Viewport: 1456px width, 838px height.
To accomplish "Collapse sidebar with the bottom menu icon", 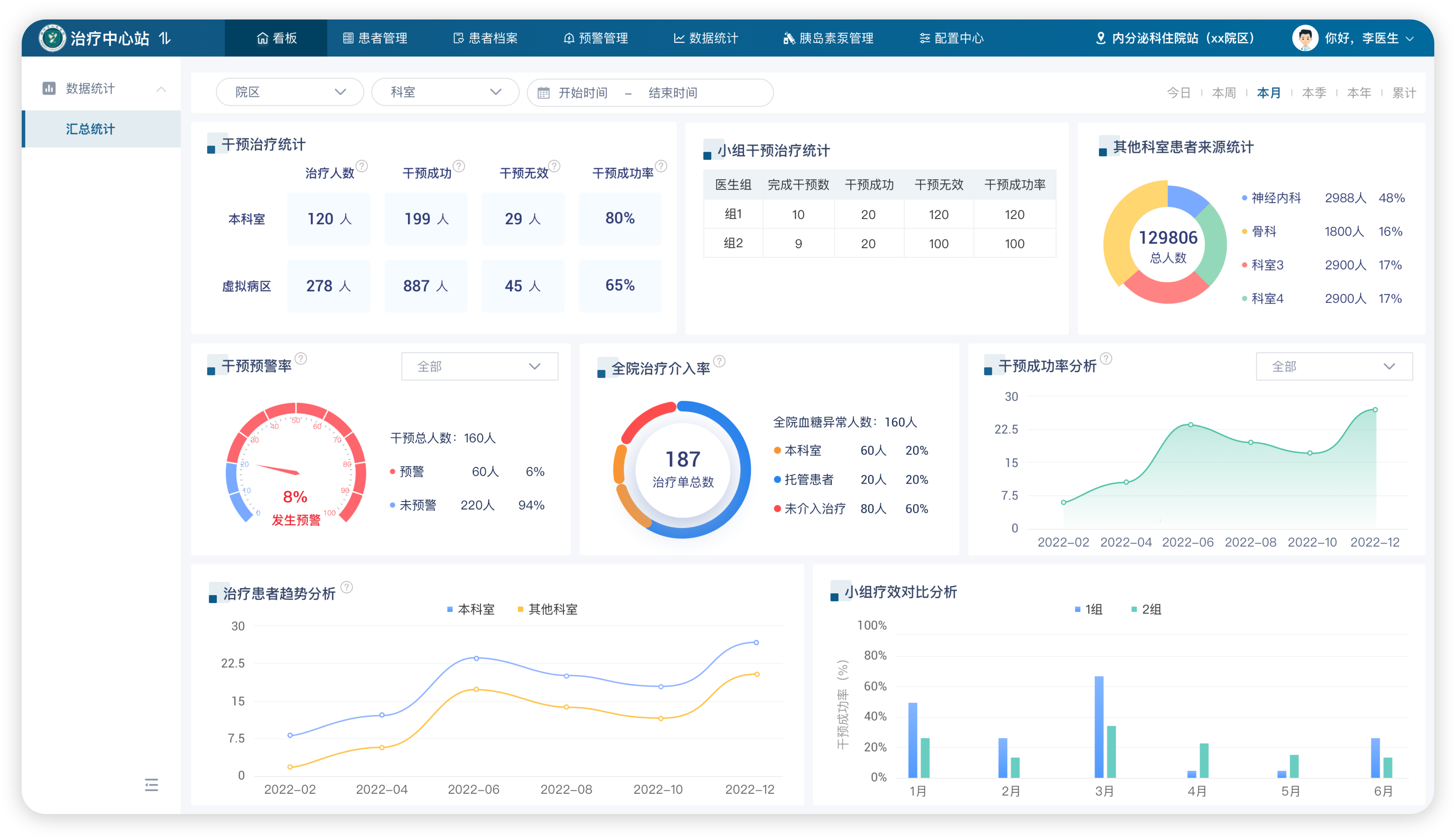I will point(151,785).
